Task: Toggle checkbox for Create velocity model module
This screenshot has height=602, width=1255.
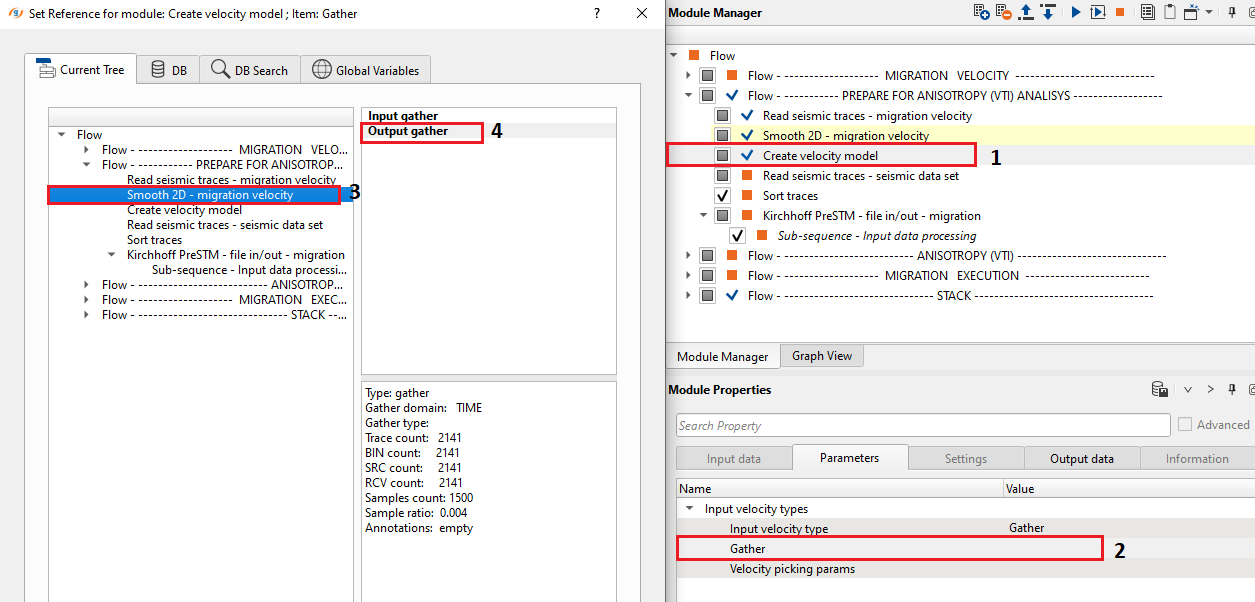Action: pos(722,156)
